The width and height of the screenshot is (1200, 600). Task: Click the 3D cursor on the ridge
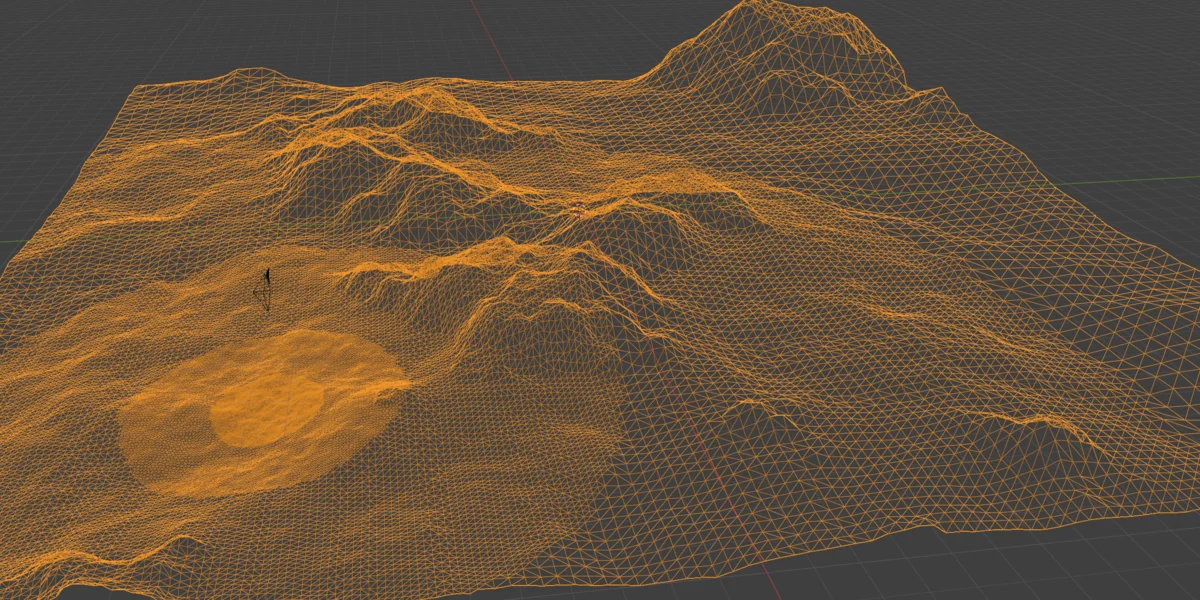pos(578,210)
